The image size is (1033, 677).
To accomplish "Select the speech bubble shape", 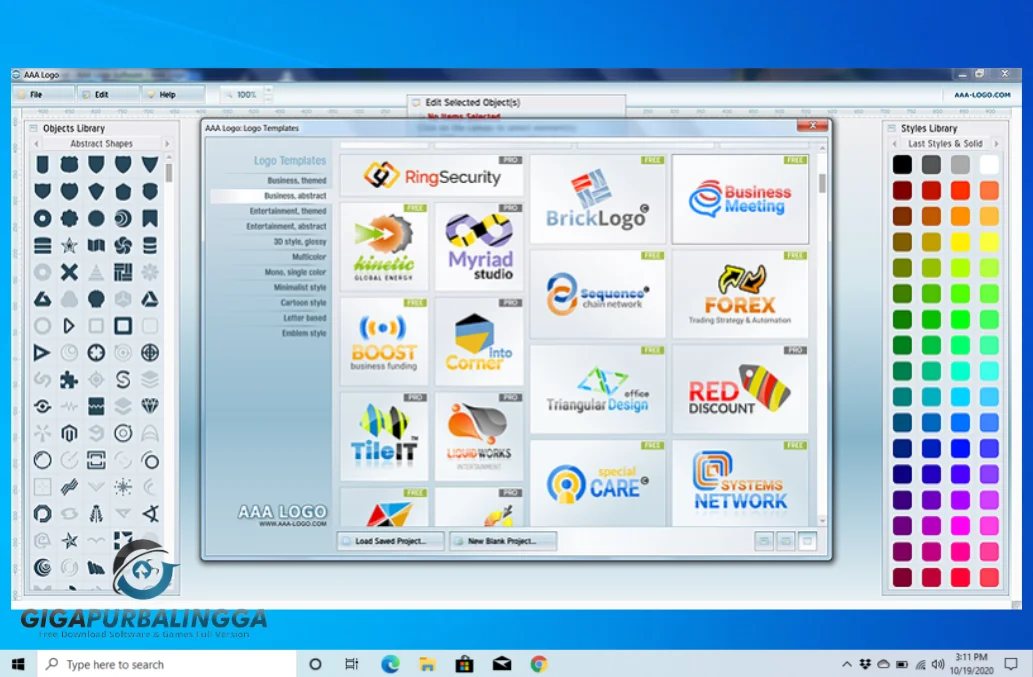I will [x=96, y=299].
